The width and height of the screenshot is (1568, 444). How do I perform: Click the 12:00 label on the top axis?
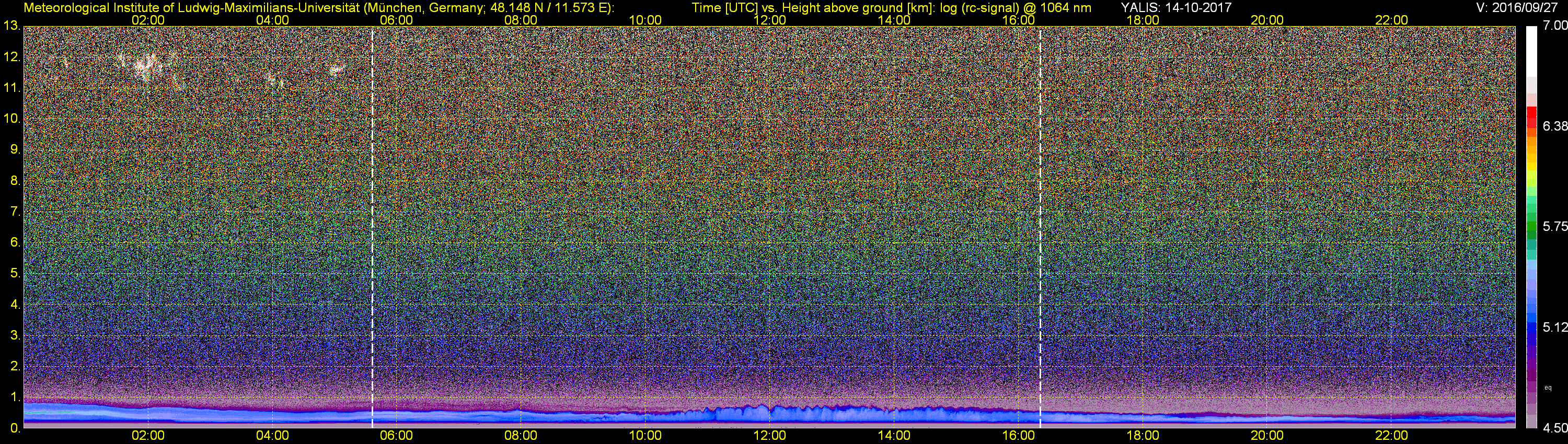coord(769,20)
